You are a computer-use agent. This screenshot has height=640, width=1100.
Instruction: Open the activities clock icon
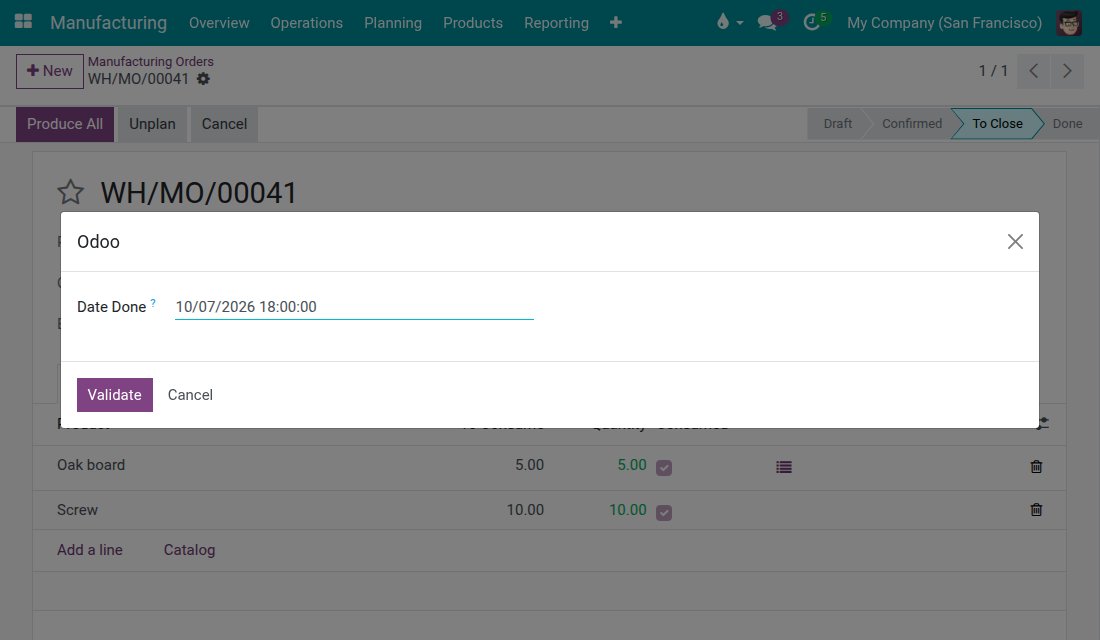(812, 22)
